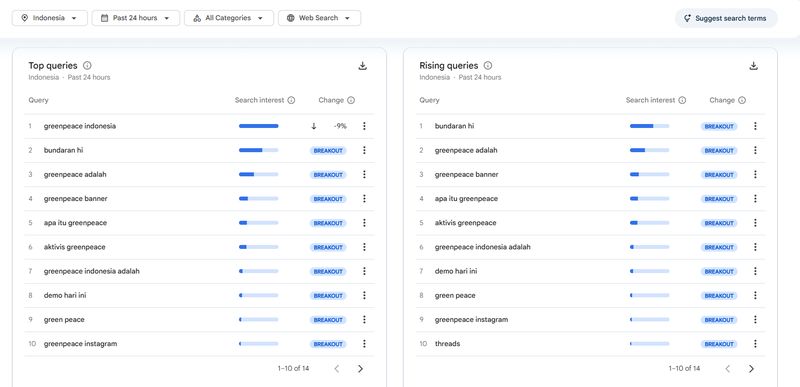800x387 pixels.
Task: Download the Top queries data
Action: 363,66
